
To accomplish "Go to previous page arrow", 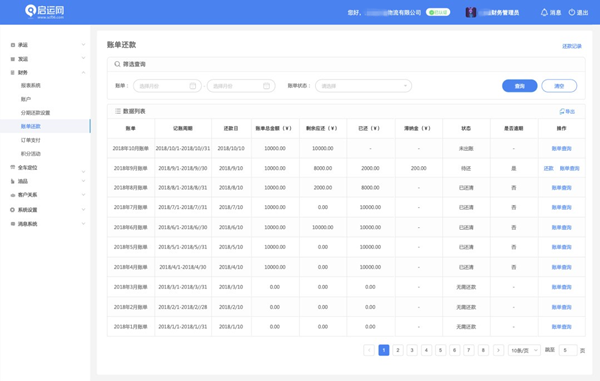I will [369, 350].
